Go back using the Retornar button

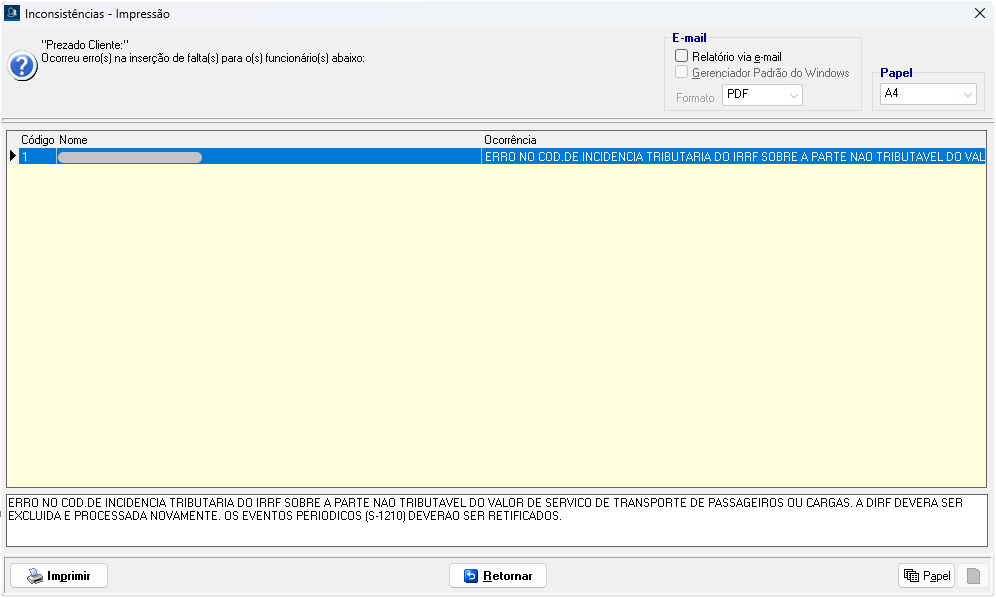(498, 576)
